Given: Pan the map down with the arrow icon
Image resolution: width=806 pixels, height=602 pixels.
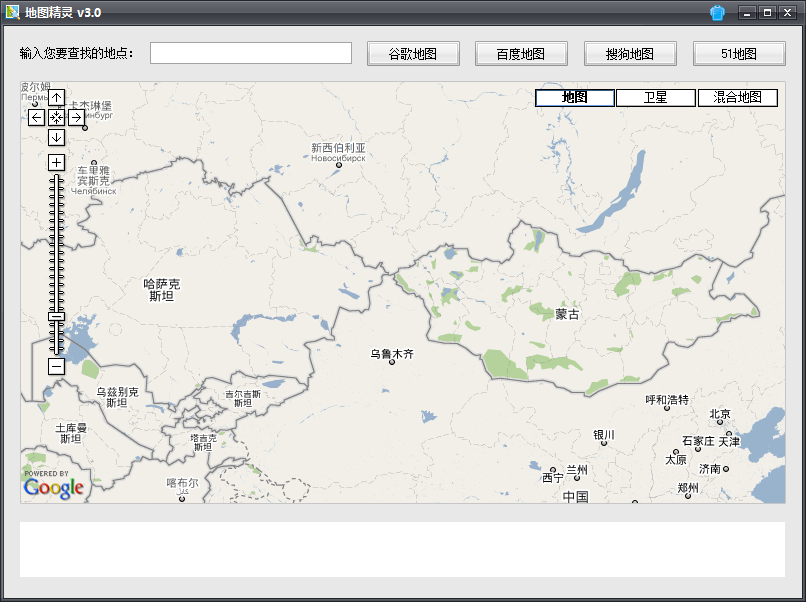Looking at the screenshot, I should coord(56,137).
